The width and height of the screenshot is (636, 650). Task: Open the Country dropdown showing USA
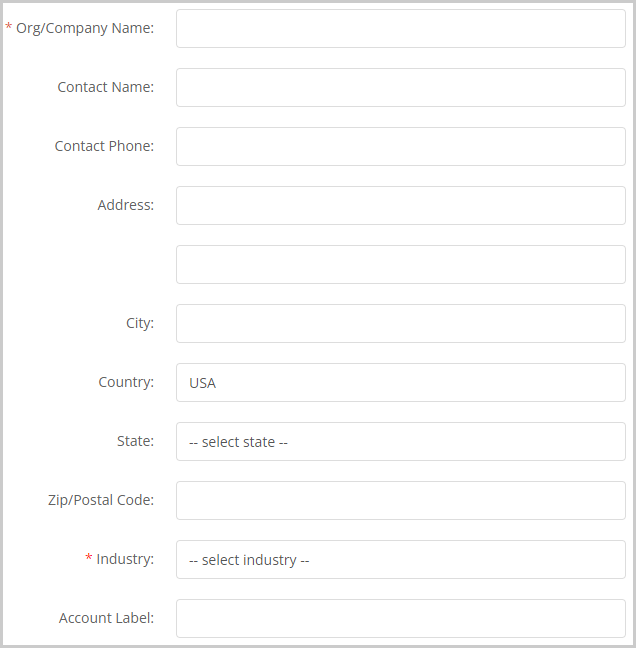401,383
